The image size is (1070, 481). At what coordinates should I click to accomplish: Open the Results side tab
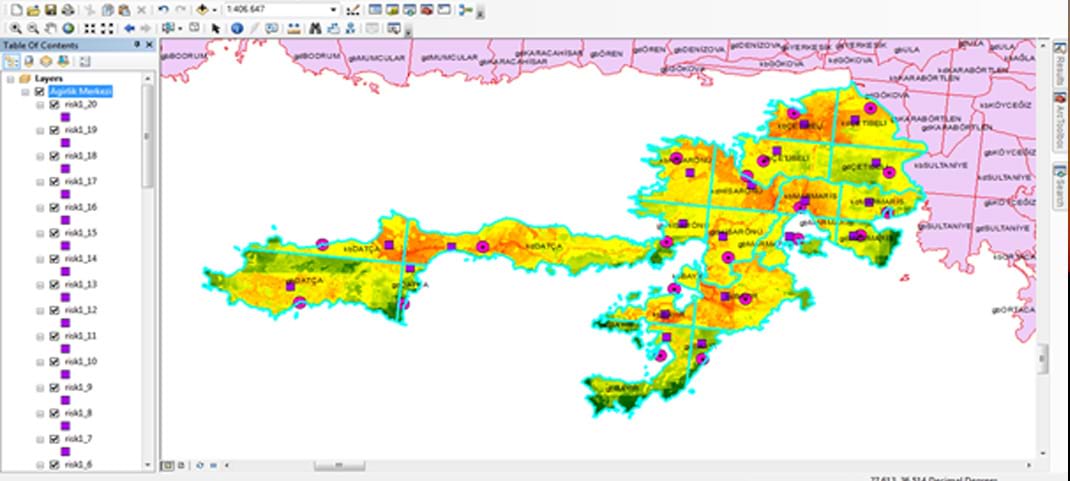[x=1060, y=65]
